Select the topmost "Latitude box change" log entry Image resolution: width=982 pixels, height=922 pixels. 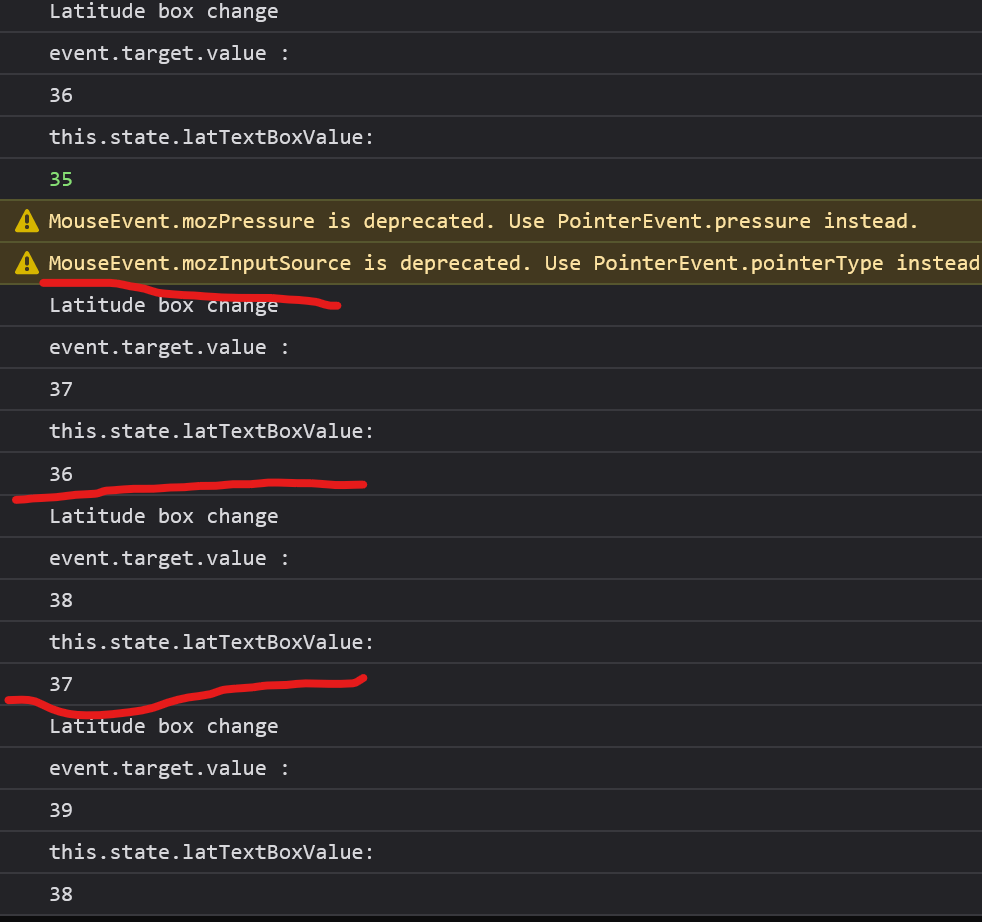click(164, 12)
